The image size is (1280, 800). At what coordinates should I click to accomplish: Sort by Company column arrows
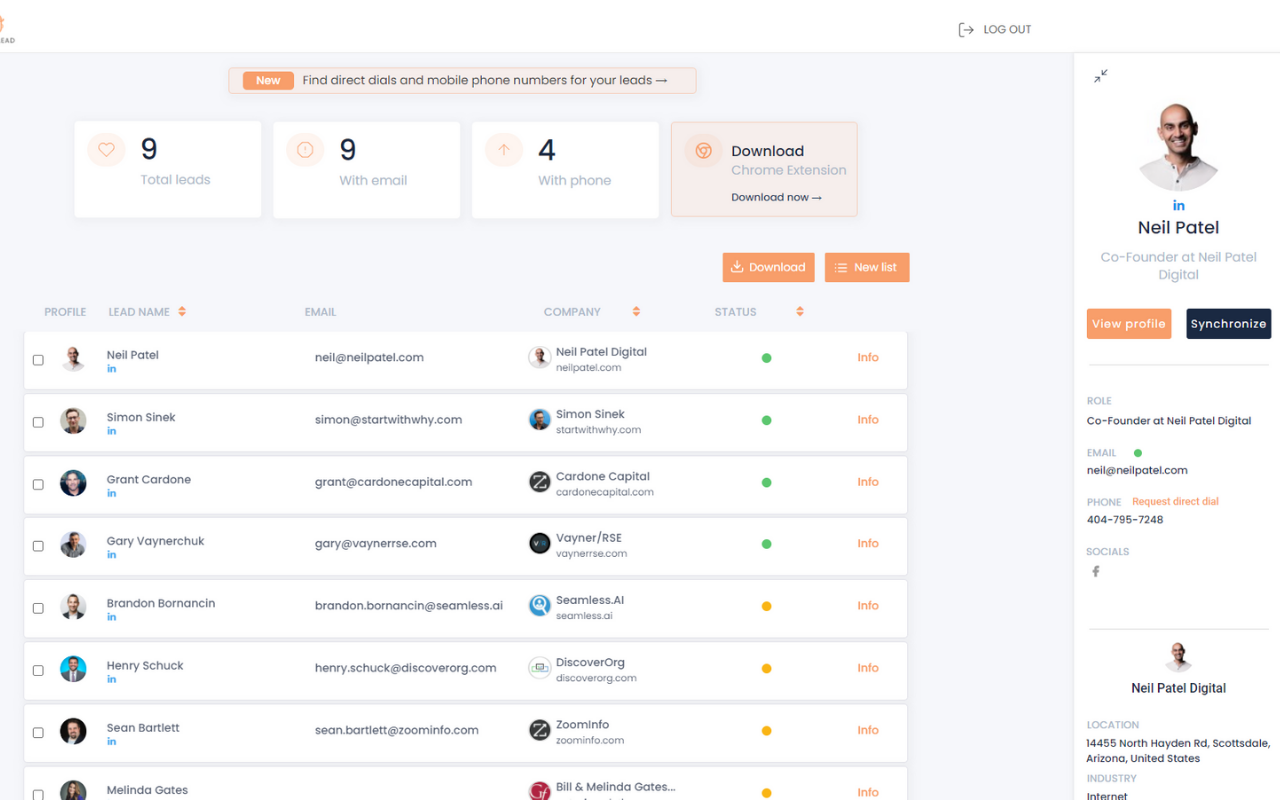(636, 312)
